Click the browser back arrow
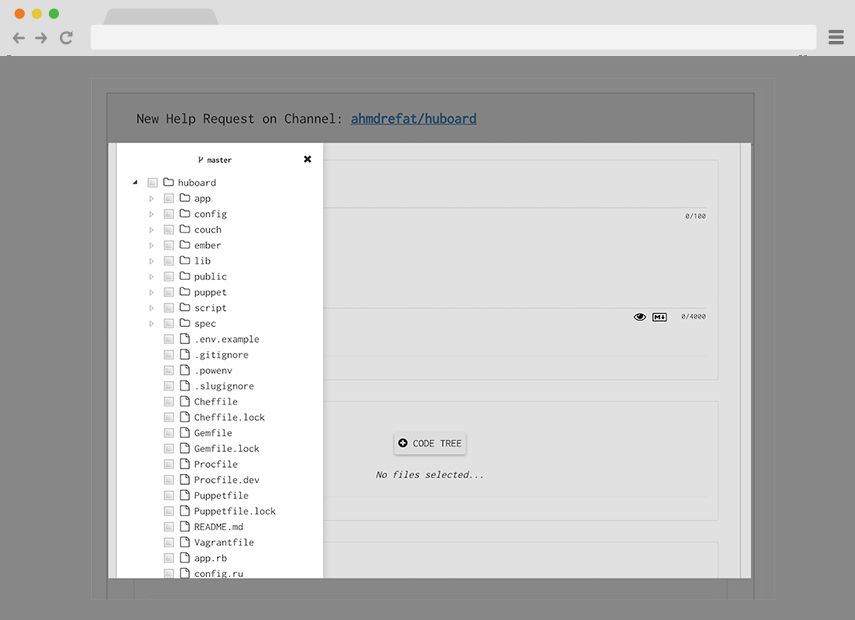 19,38
